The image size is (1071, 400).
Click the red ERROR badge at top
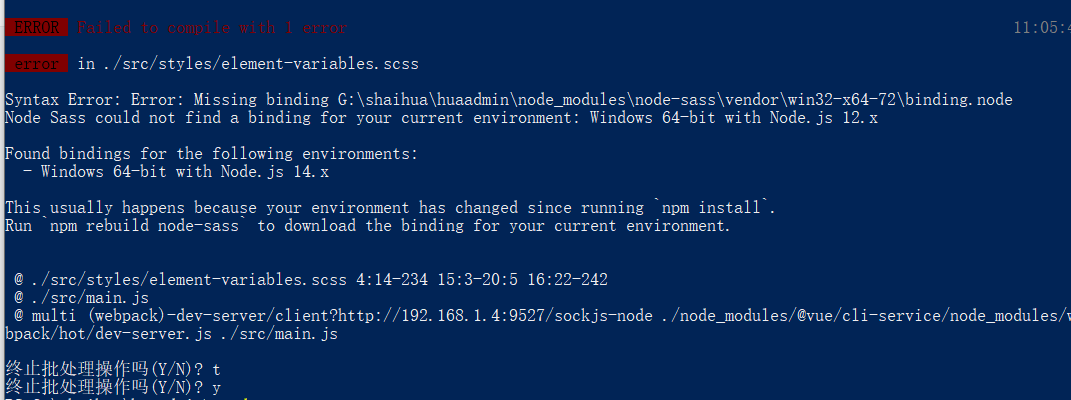pyautogui.click(x=36, y=27)
